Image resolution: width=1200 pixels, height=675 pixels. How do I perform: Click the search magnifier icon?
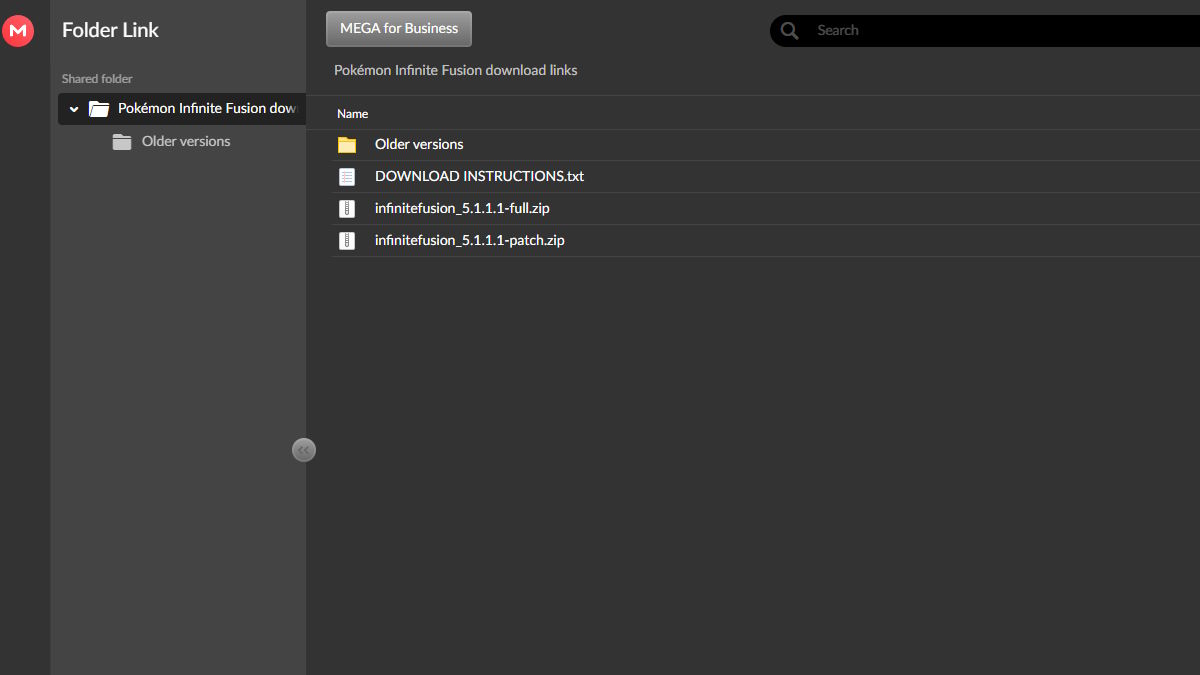[x=789, y=31]
